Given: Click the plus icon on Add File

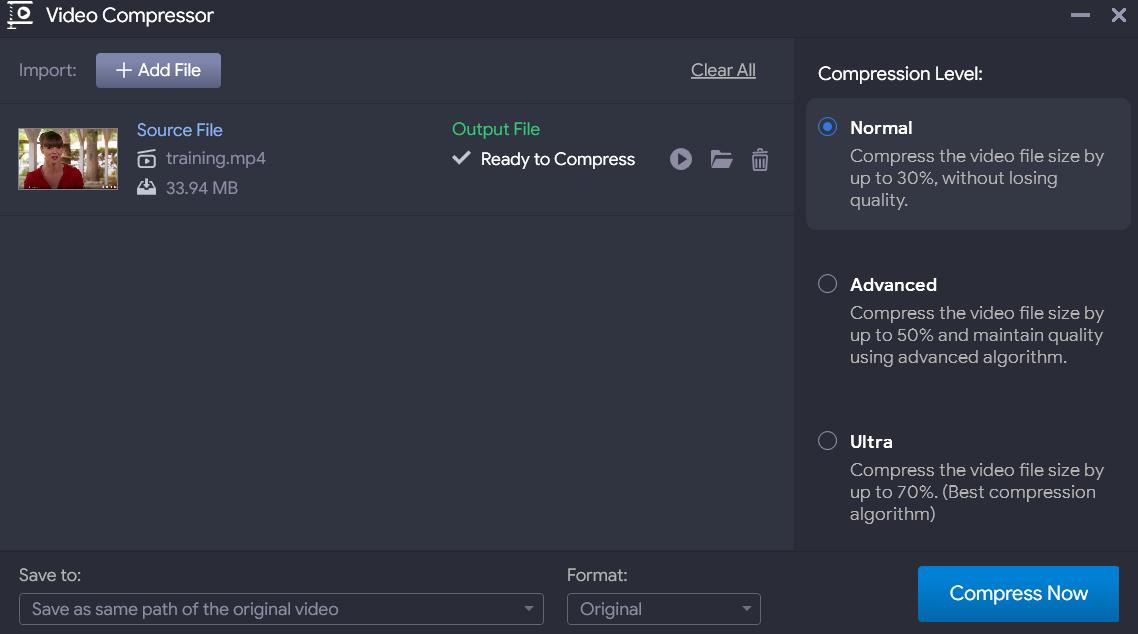Looking at the screenshot, I should [x=123, y=70].
